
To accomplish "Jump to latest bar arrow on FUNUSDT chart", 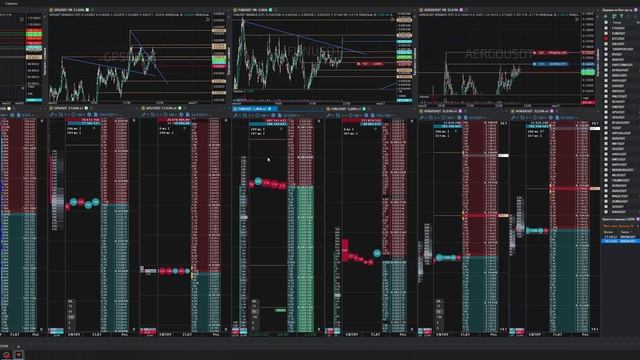I will [393, 19].
